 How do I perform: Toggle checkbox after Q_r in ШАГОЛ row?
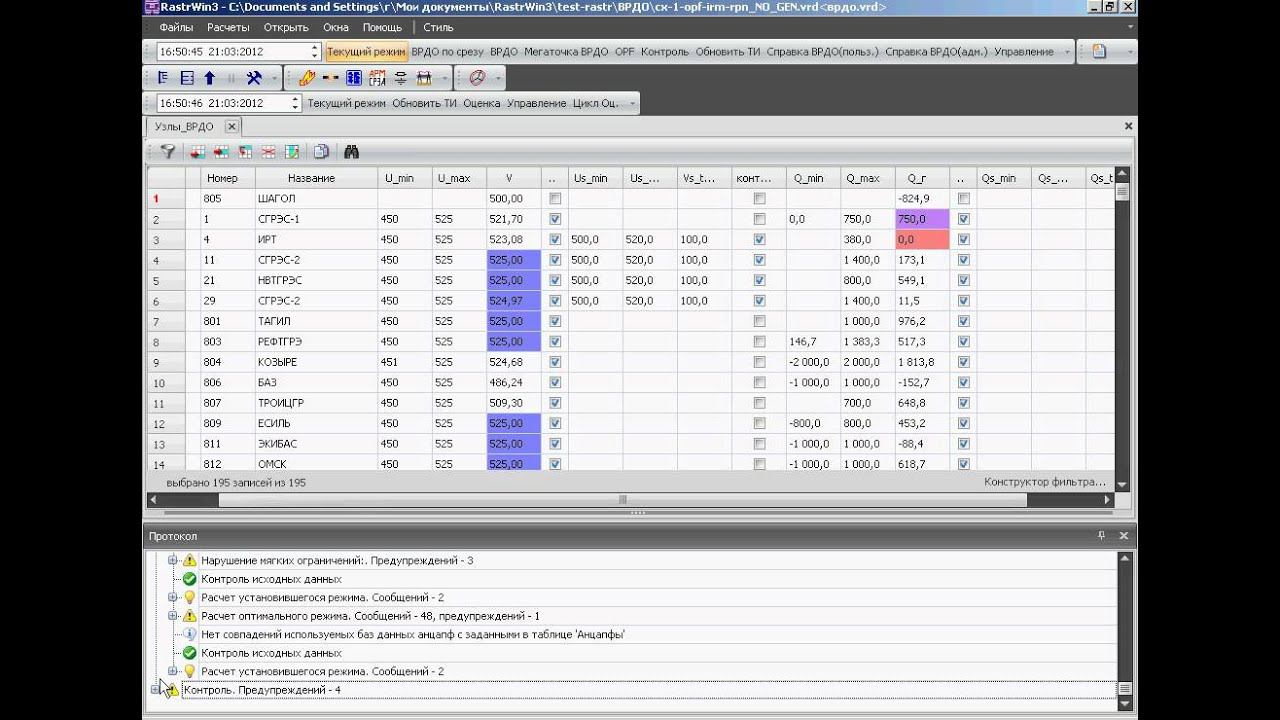coord(963,199)
